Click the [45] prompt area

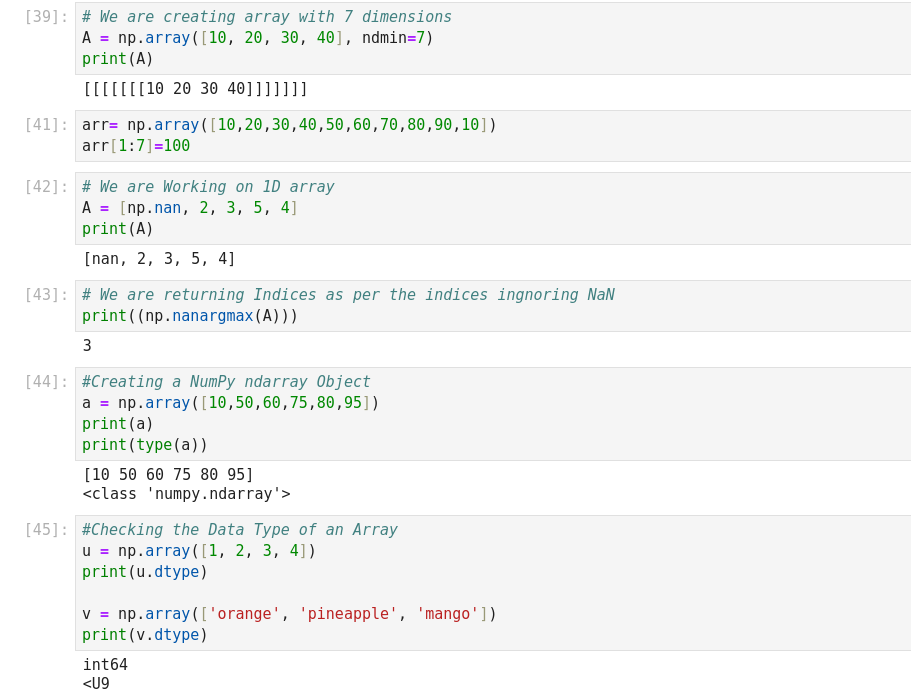coord(46,530)
